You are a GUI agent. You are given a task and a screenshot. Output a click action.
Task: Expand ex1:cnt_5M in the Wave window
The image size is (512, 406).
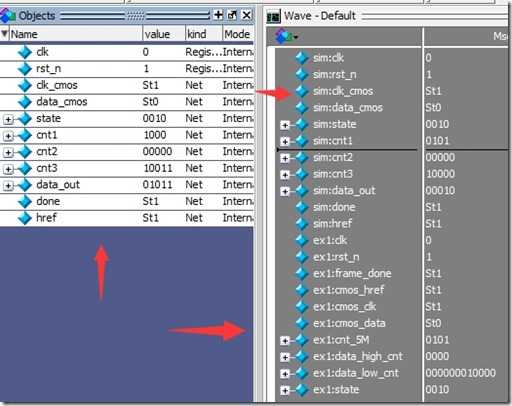[x=285, y=341]
